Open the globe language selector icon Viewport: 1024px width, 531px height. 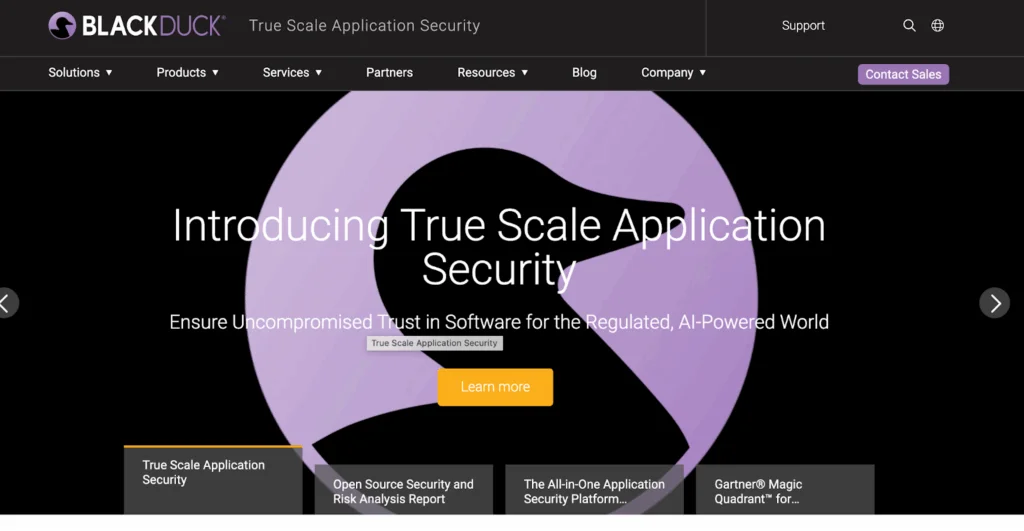click(x=937, y=25)
